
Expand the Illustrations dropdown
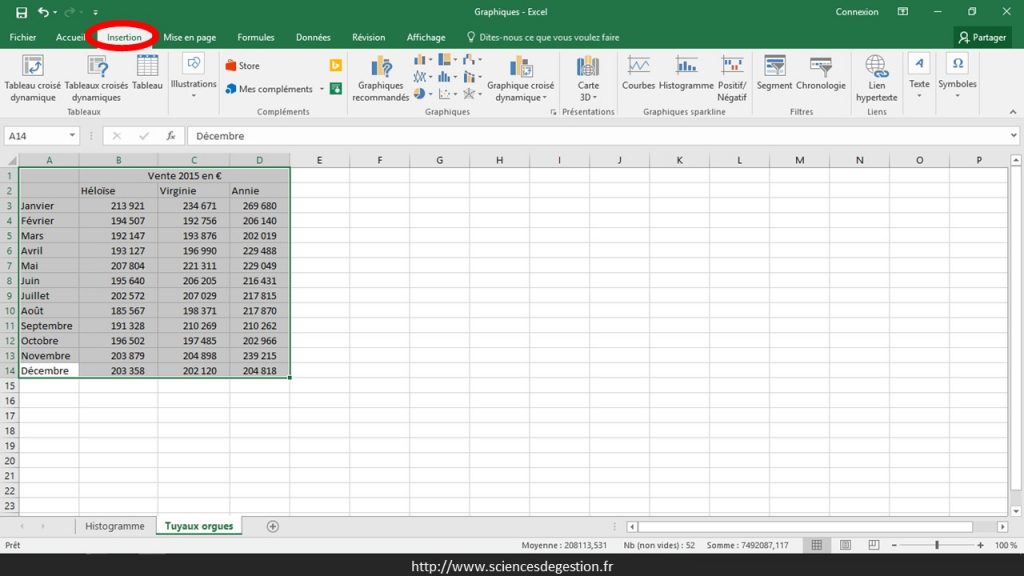click(193, 75)
